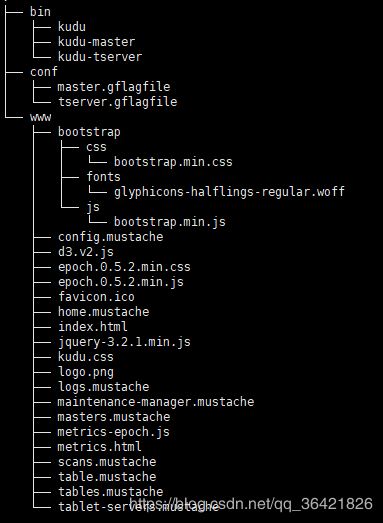Select metrics-epoch.js file name

tap(113, 432)
